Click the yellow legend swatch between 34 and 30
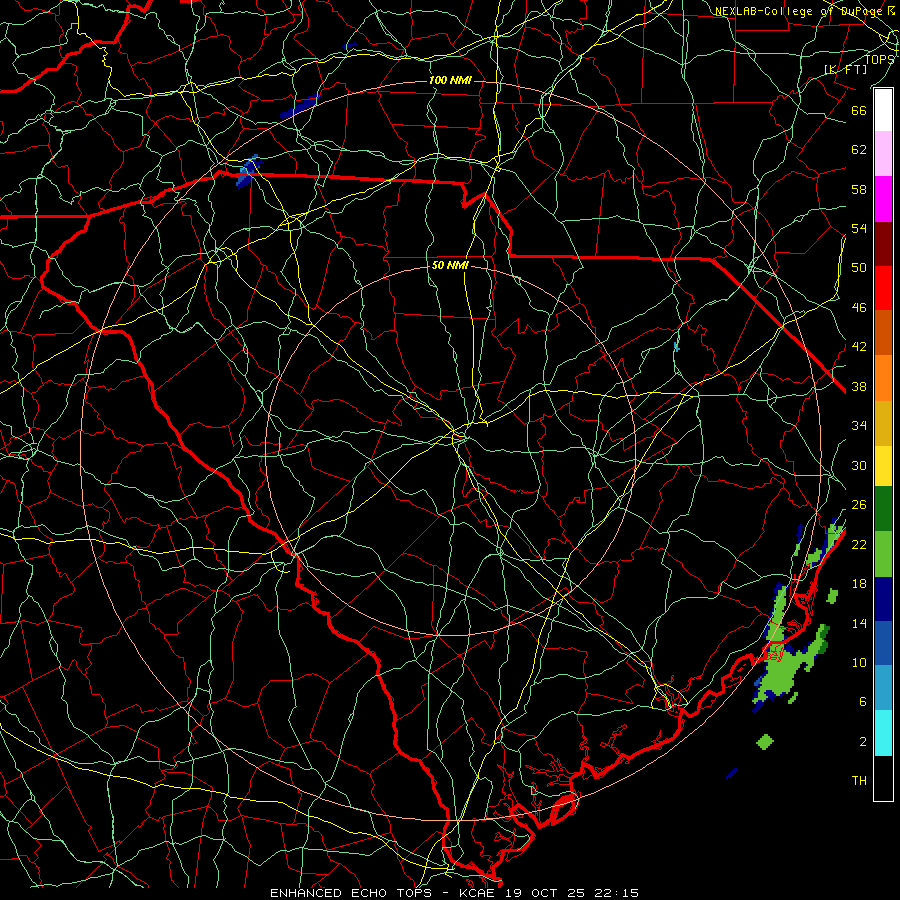 (883, 466)
